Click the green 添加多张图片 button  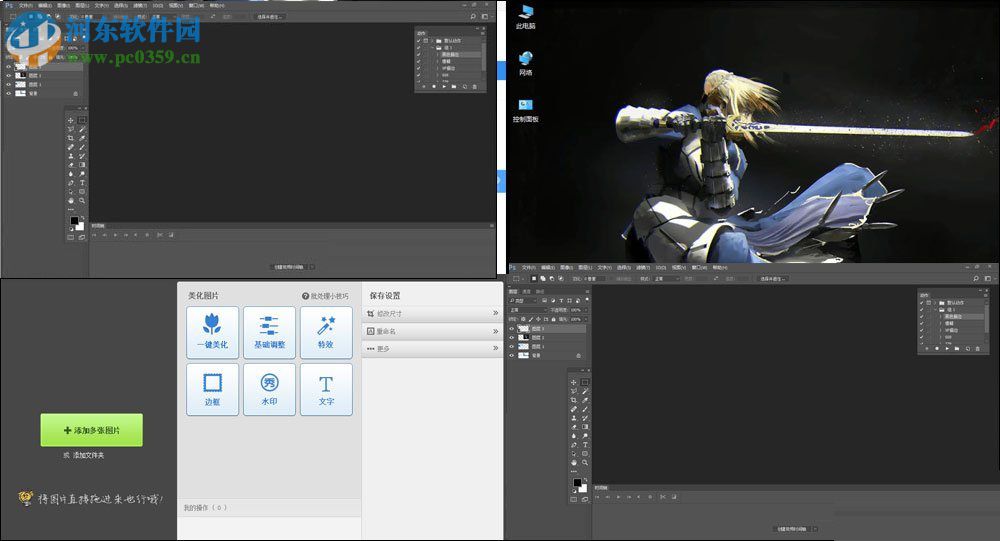(x=91, y=430)
